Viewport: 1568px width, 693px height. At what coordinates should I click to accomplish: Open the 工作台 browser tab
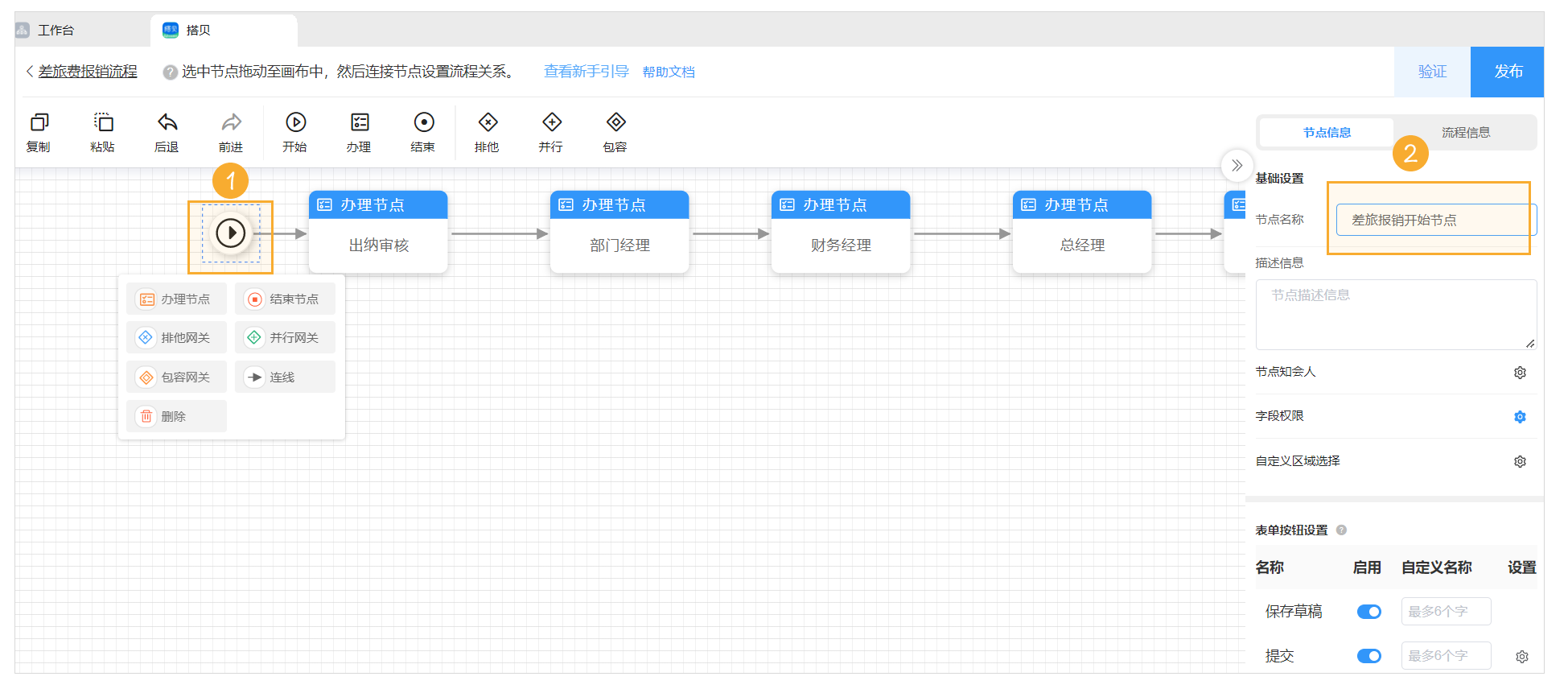point(56,31)
